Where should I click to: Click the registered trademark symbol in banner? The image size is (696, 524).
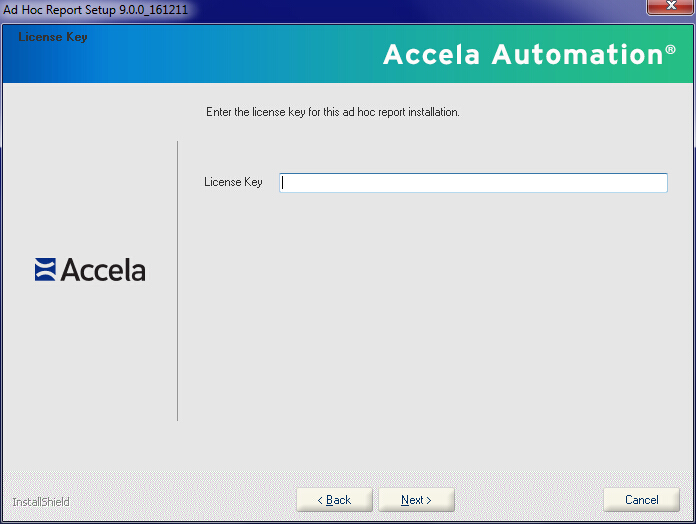click(670, 49)
